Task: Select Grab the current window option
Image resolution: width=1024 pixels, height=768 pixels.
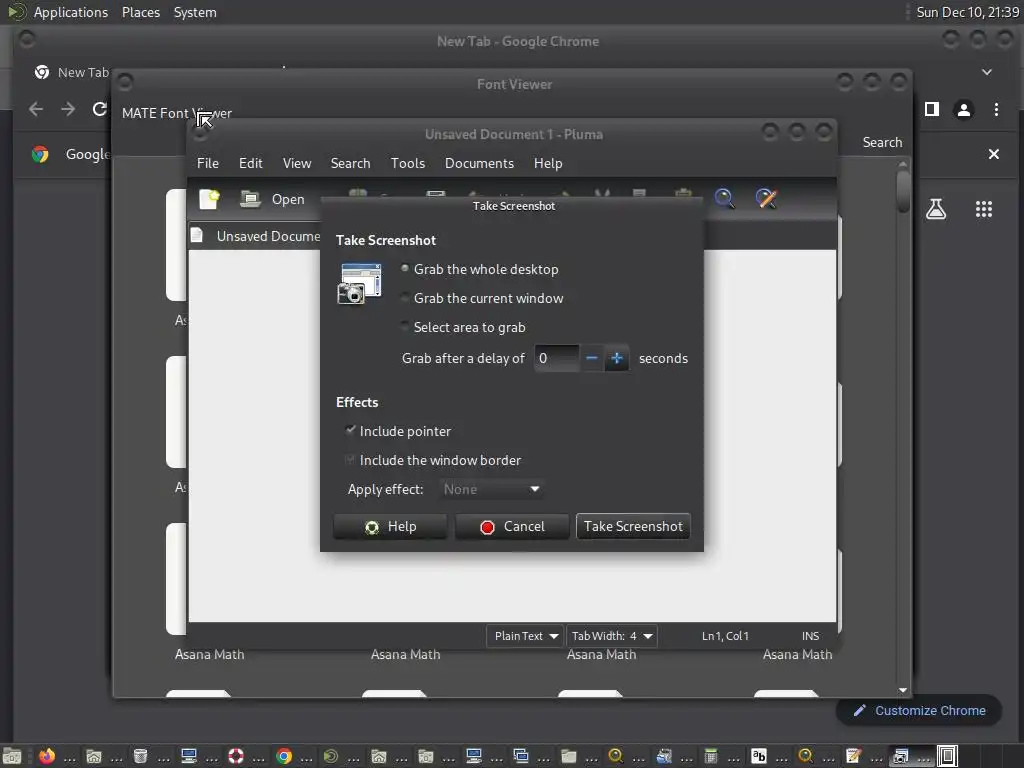Action: [x=482, y=298]
